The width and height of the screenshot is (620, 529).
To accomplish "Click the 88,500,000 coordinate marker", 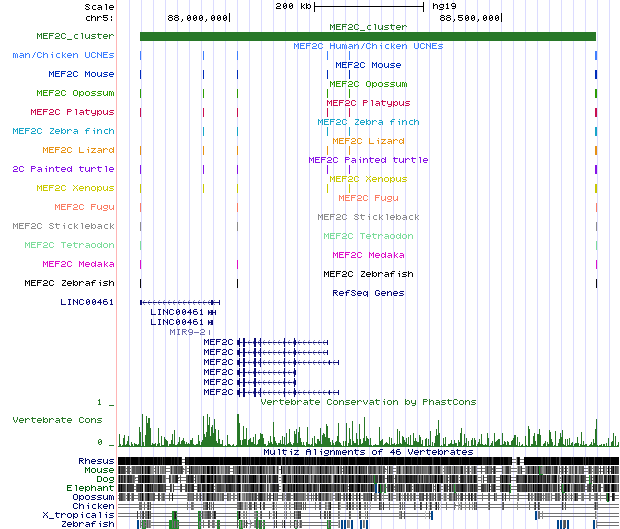I will click(470, 18).
